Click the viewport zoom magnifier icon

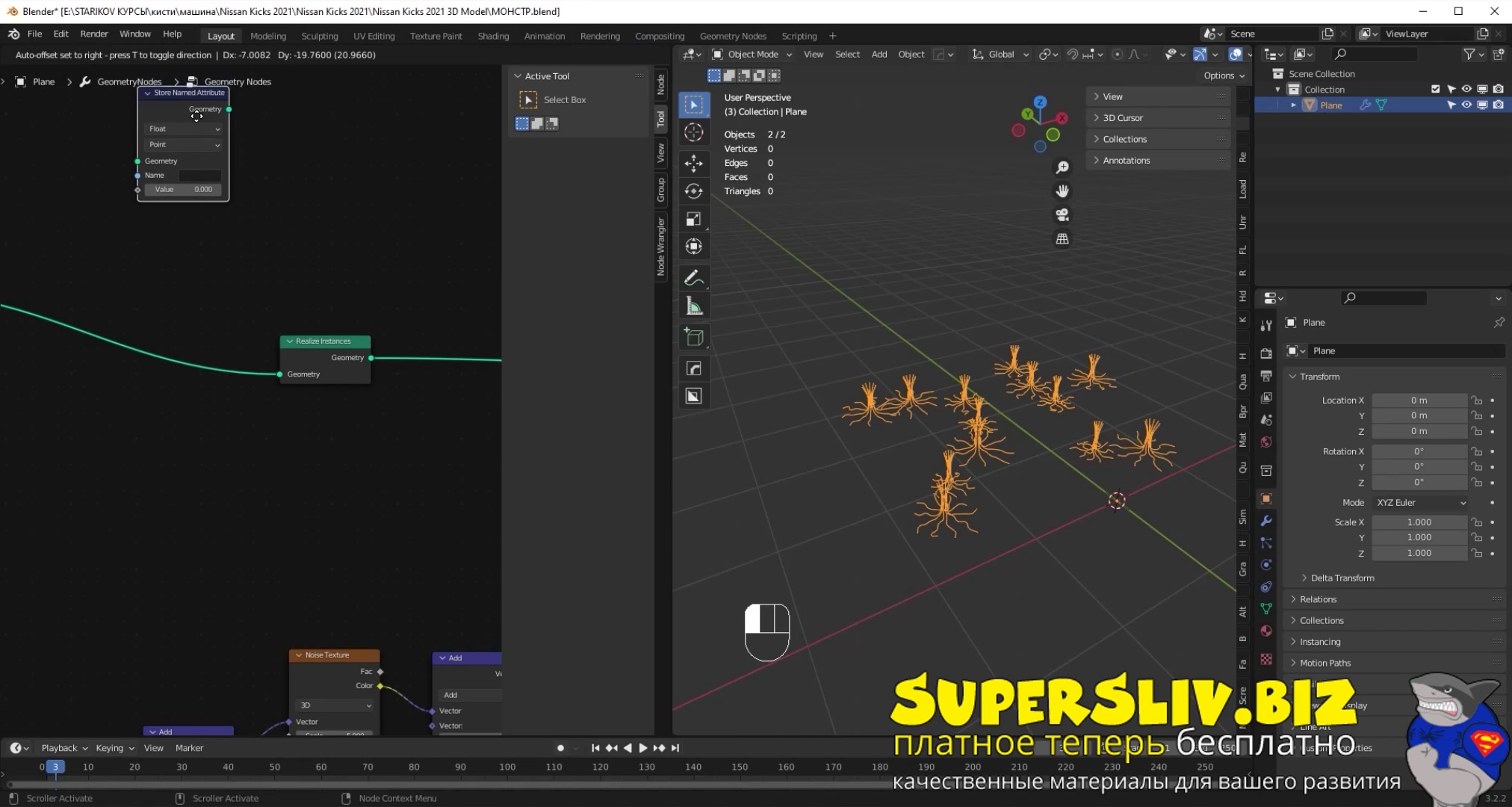click(x=1062, y=167)
